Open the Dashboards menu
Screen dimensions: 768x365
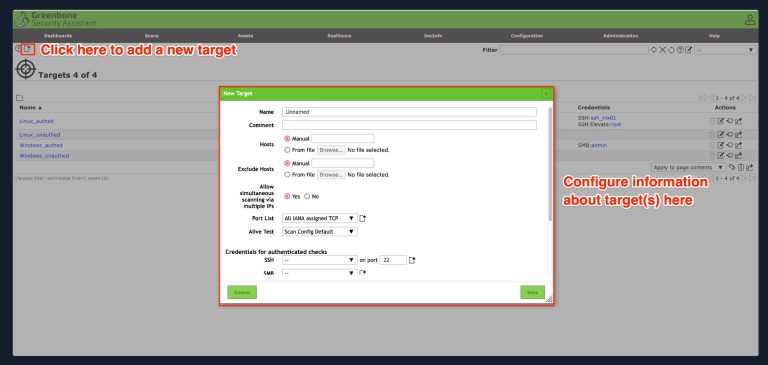tap(58, 36)
